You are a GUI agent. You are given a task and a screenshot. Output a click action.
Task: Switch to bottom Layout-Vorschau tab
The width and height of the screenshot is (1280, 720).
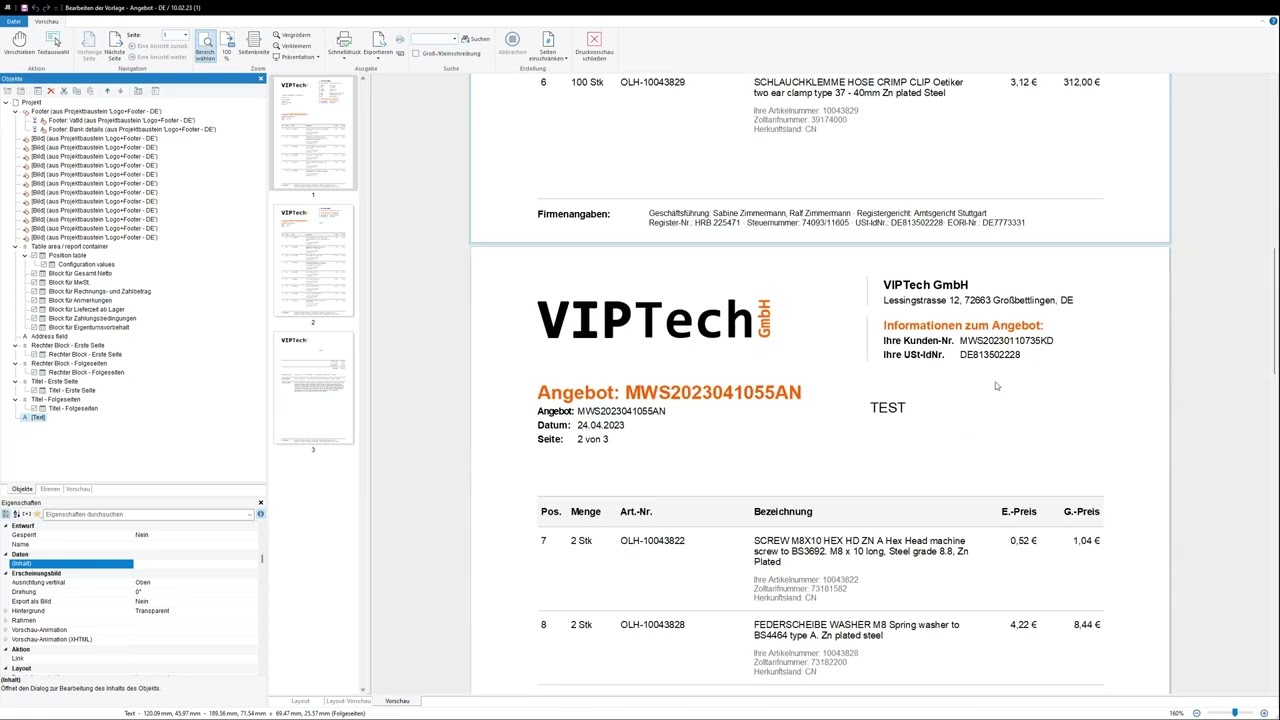point(349,701)
